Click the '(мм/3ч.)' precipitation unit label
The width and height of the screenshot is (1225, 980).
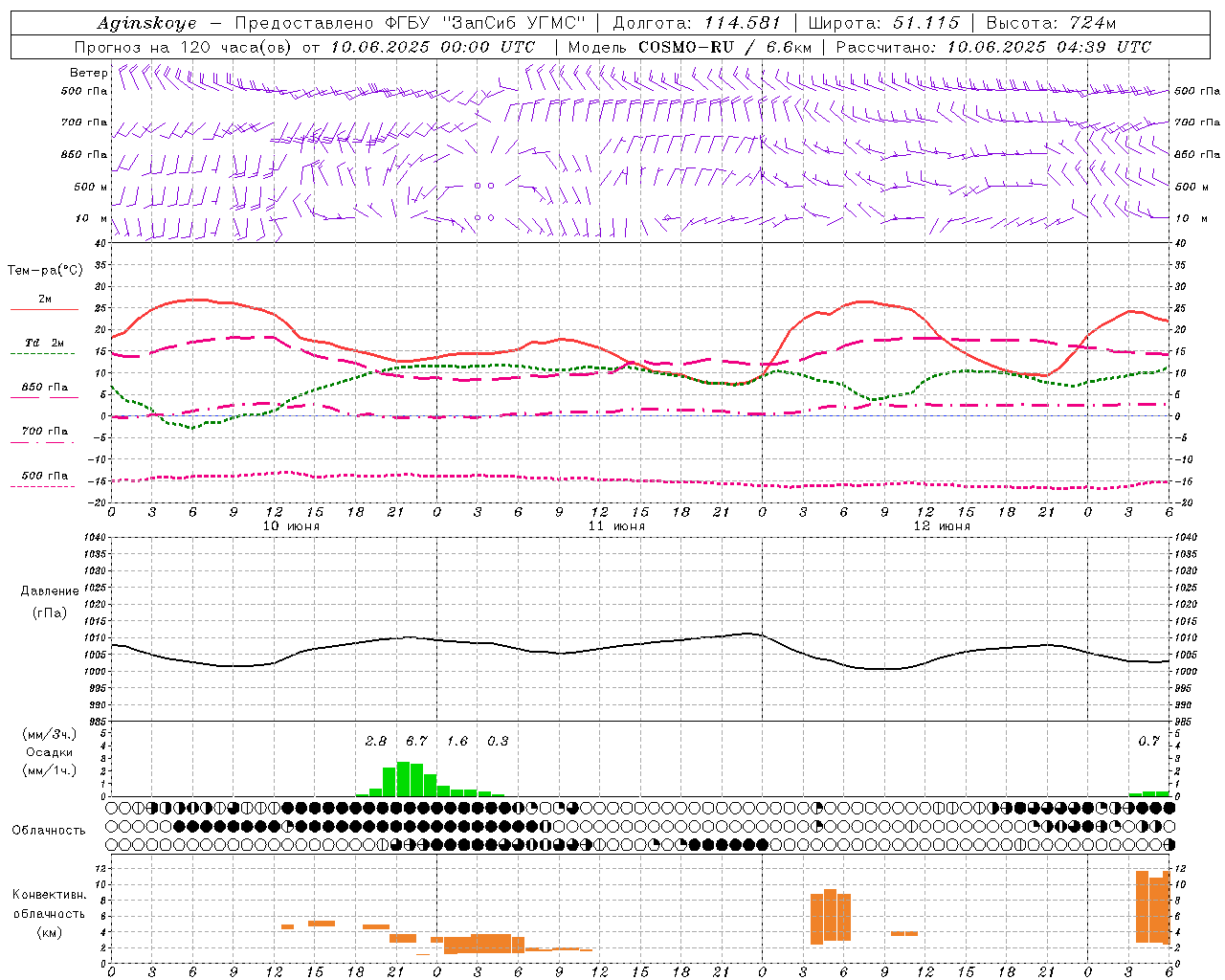click(x=50, y=734)
